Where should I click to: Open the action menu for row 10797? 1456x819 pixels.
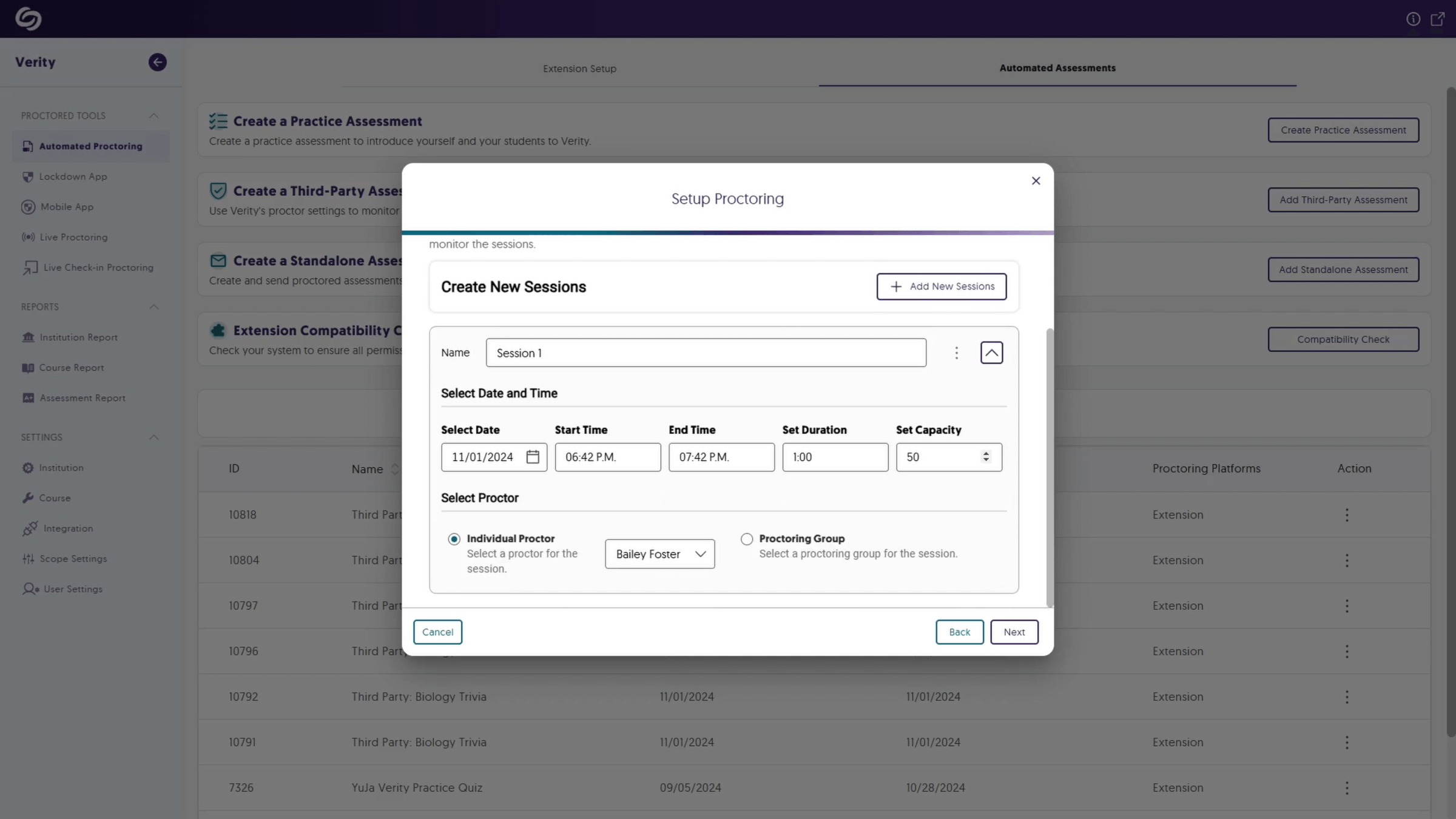click(x=1347, y=605)
